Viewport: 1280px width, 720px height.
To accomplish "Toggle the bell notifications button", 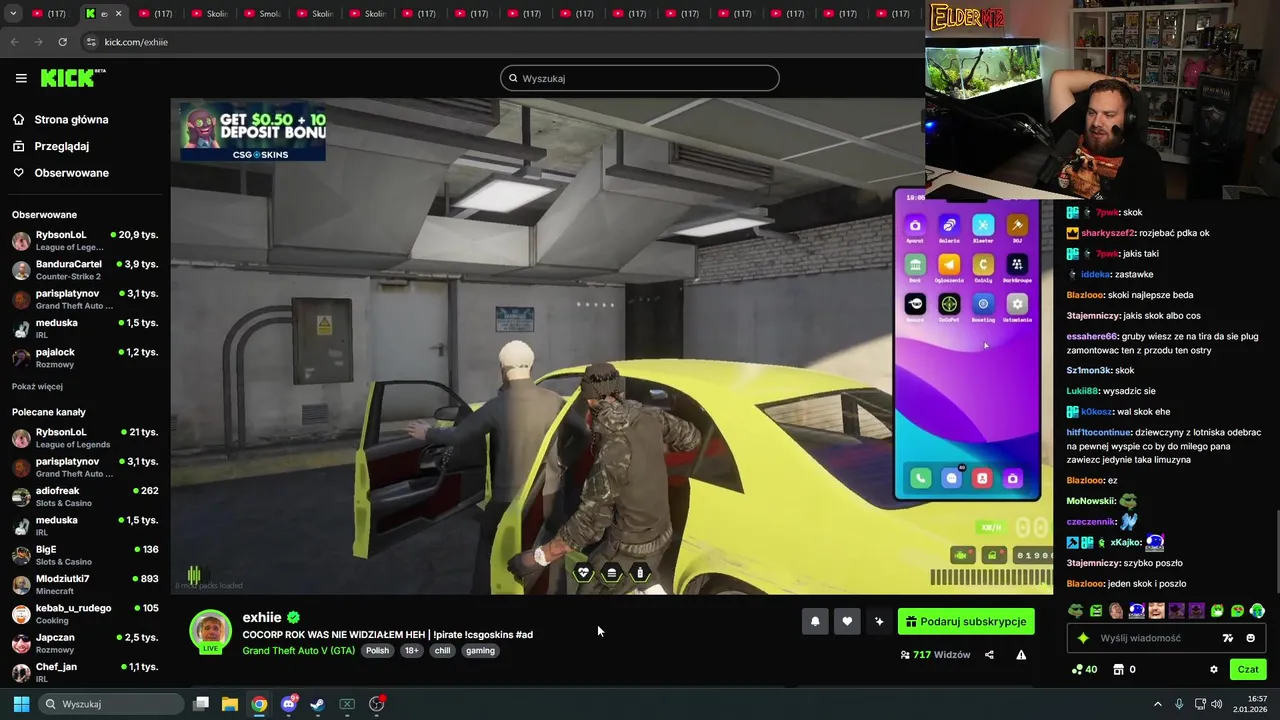I will point(815,621).
